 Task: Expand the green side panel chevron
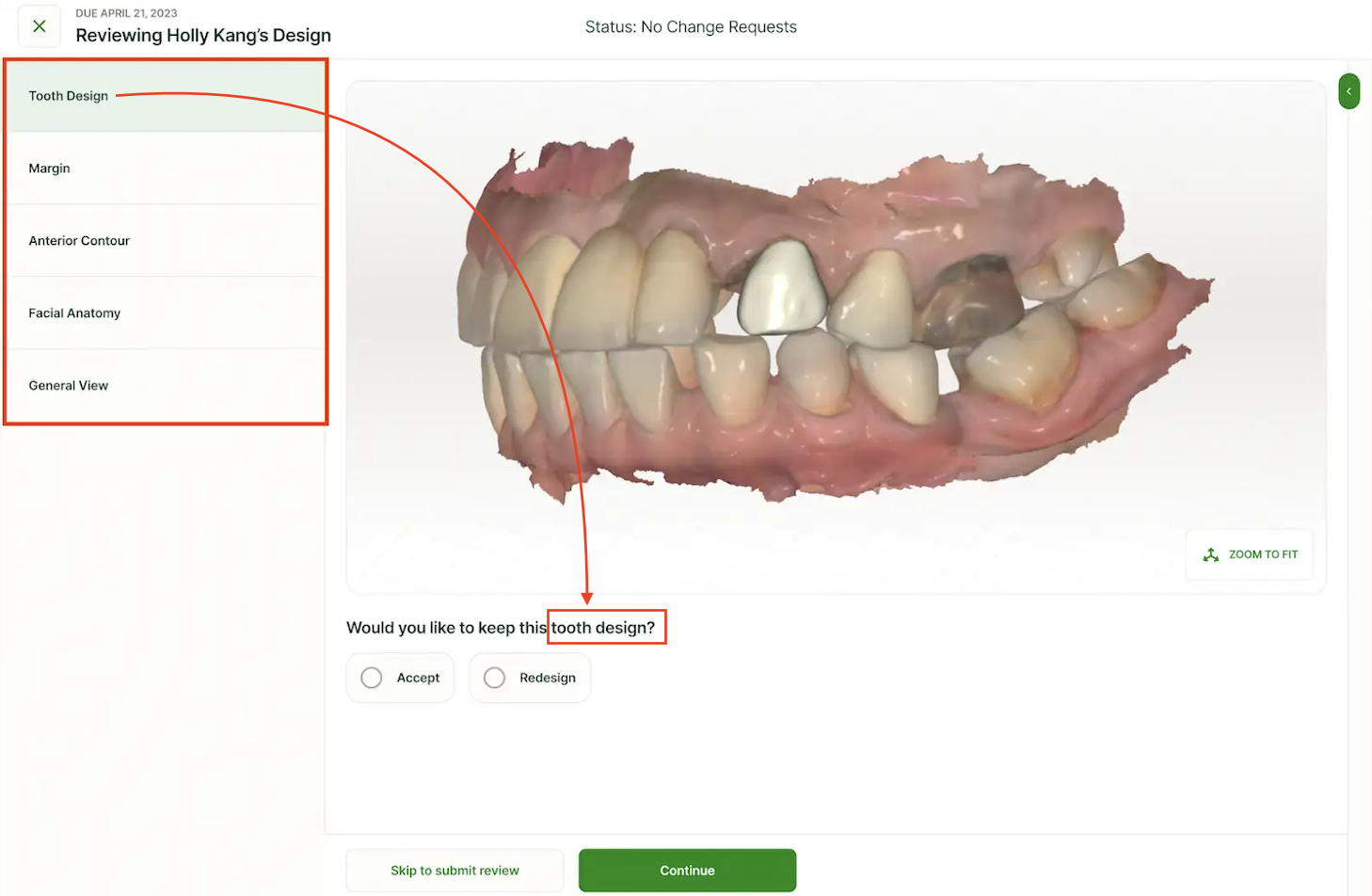1348,91
